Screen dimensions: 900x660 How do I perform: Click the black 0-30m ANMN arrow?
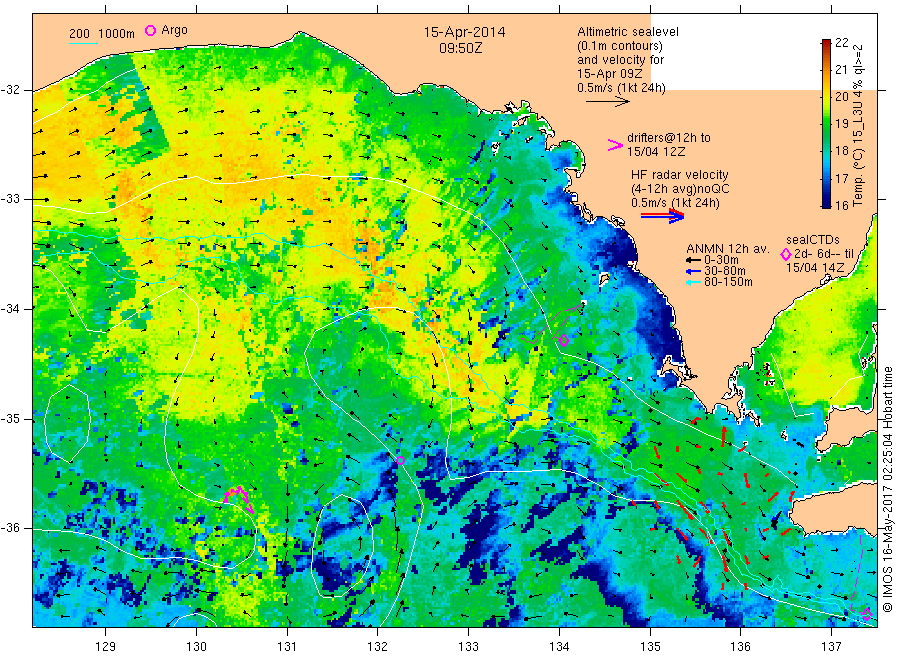tap(693, 260)
